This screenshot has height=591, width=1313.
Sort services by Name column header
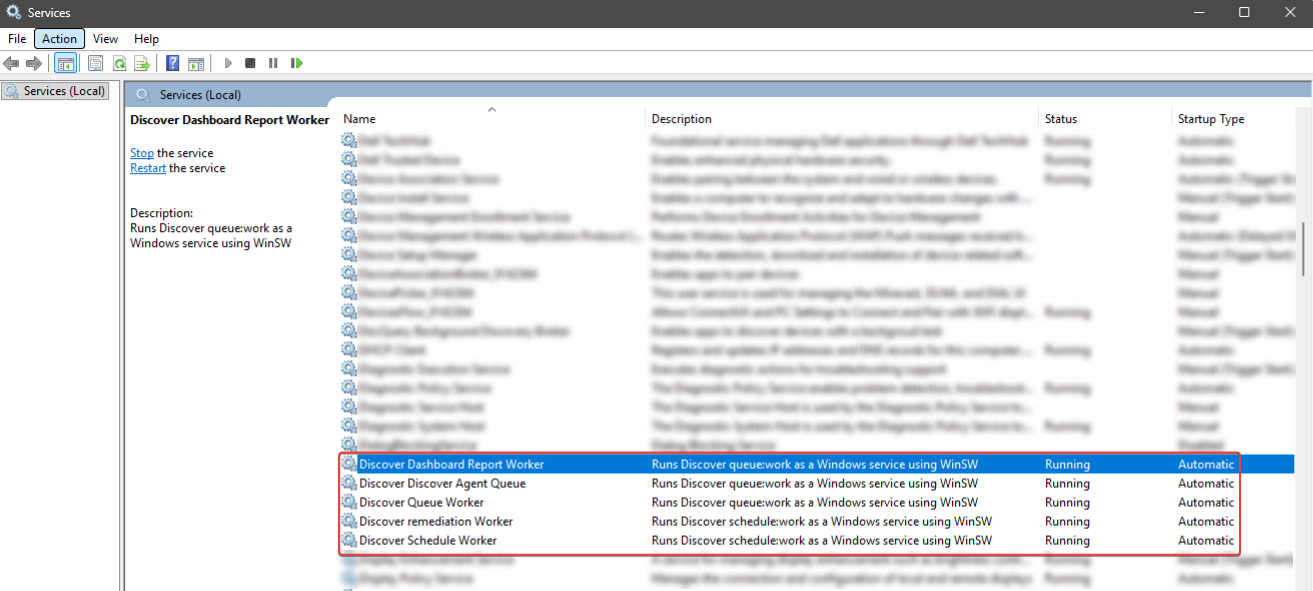tap(360, 119)
